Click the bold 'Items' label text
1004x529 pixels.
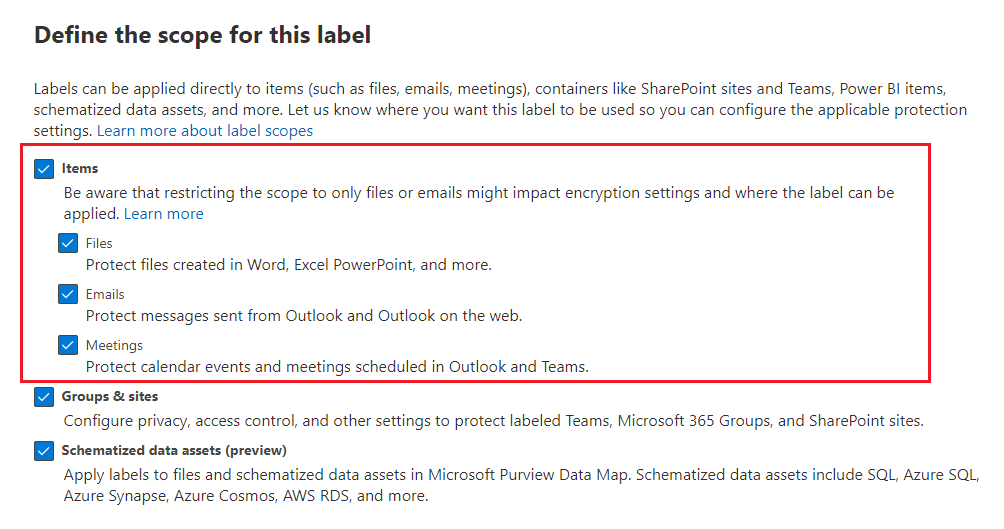tap(80, 169)
